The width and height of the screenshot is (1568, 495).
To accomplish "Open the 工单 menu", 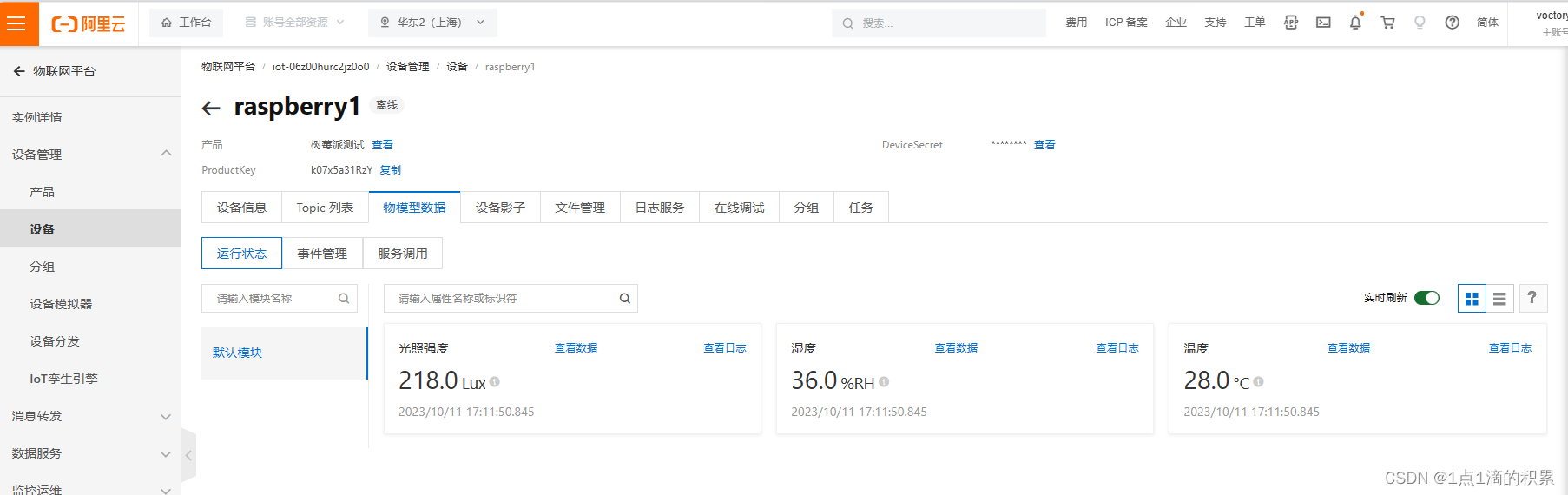I will [x=1255, y=23].
